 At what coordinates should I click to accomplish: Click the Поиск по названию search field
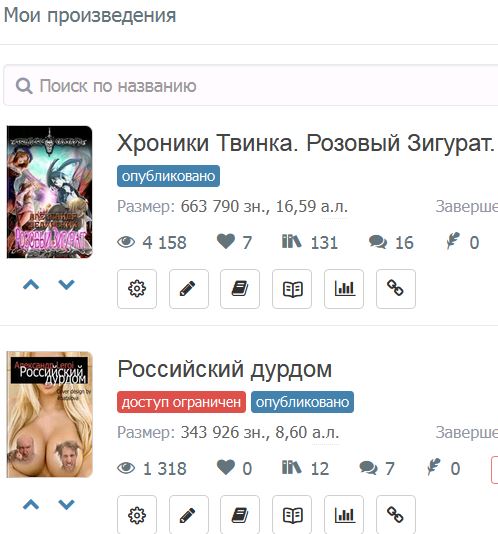coord(251,85)
